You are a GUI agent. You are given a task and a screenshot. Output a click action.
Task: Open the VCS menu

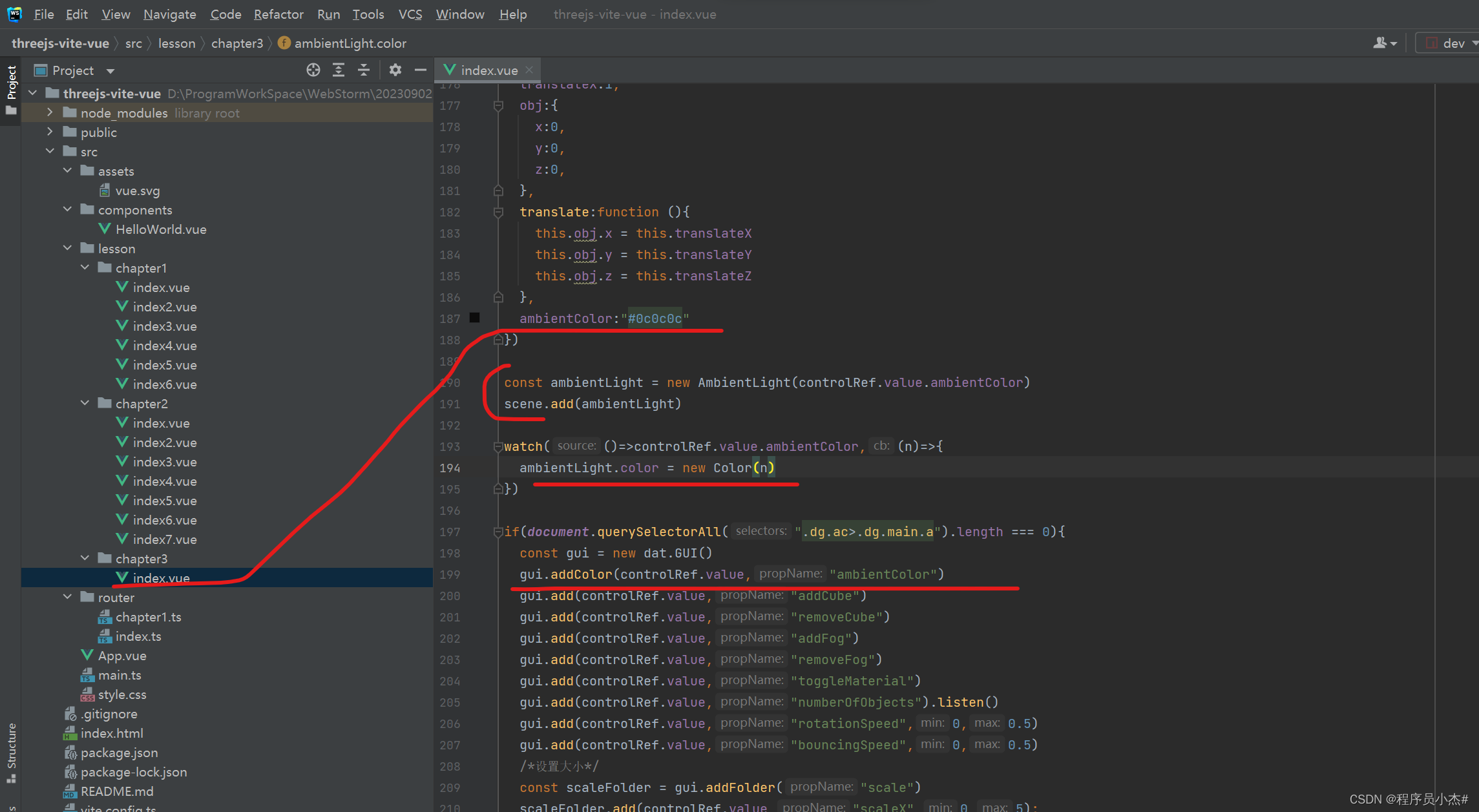(410, 14)
